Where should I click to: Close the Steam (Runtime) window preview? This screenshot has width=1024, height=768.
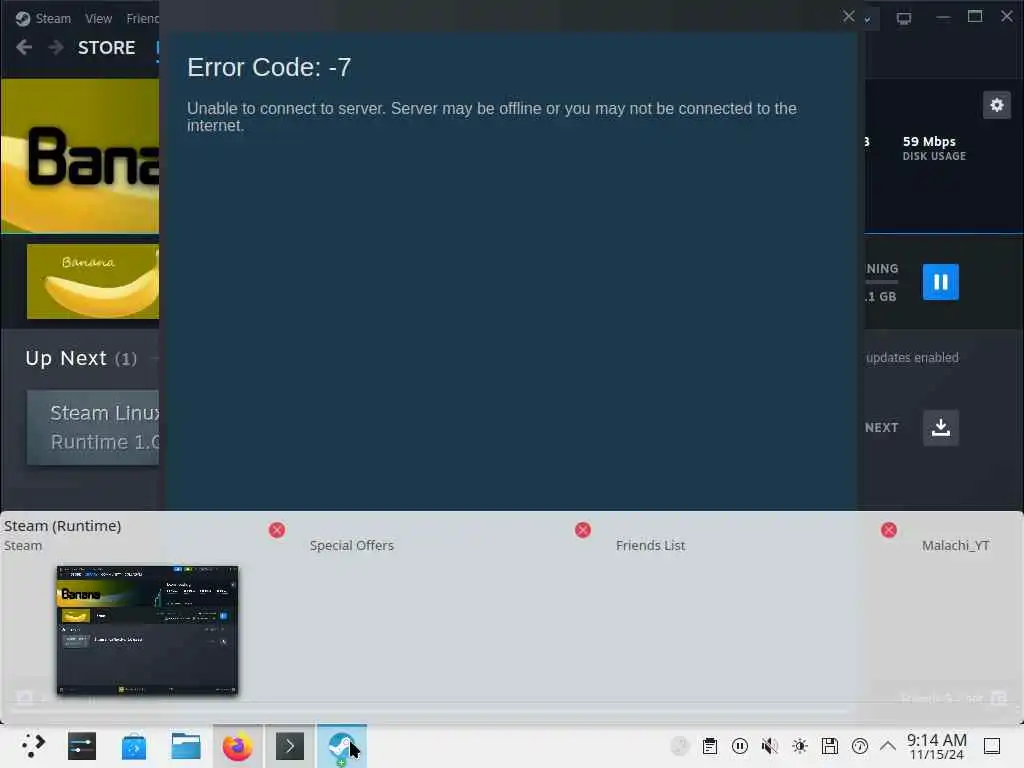(x=277, y=530)
